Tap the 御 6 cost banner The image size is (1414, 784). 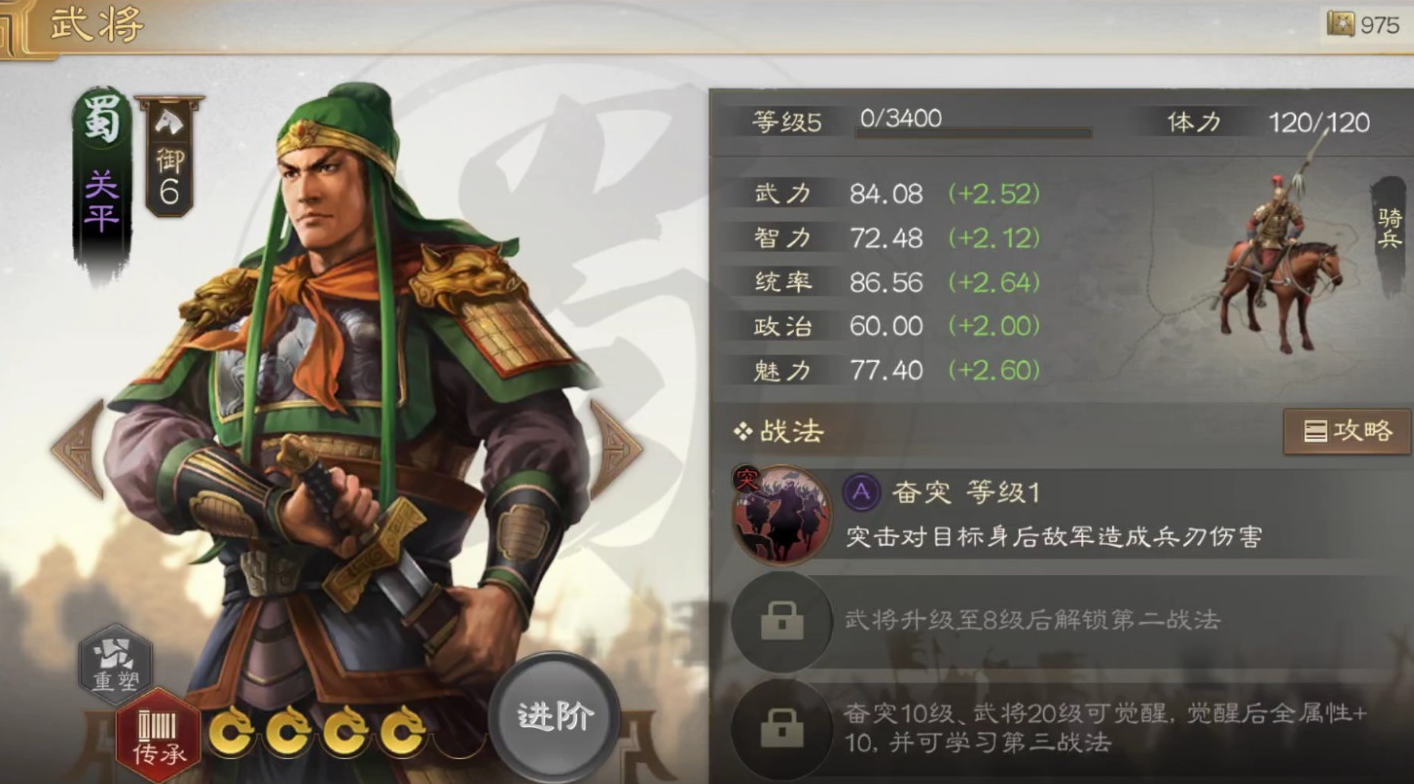tap(169, 156)
